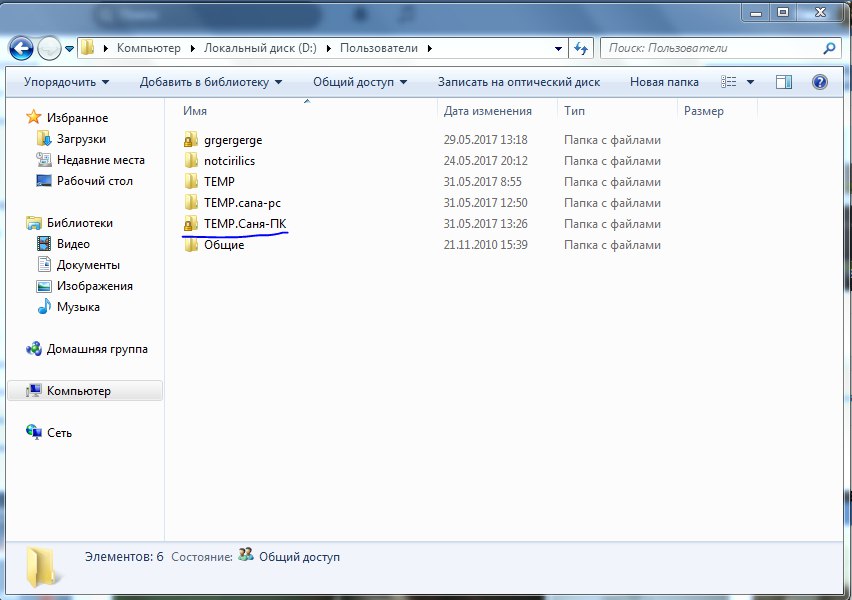
Task: Click the change view icon in toolbar
Action: coord(729,82)
